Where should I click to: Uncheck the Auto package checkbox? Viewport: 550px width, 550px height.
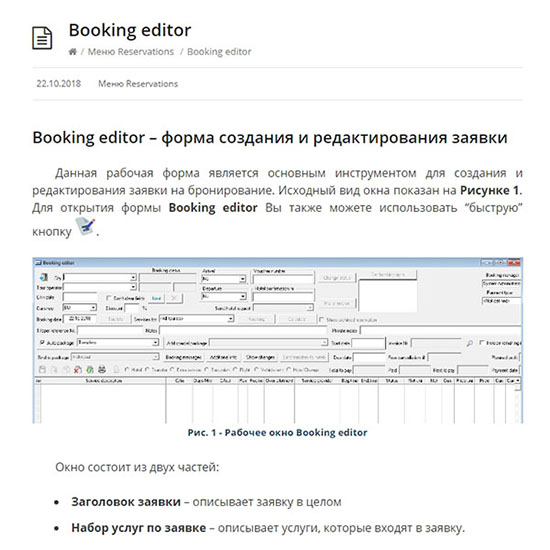42,342
